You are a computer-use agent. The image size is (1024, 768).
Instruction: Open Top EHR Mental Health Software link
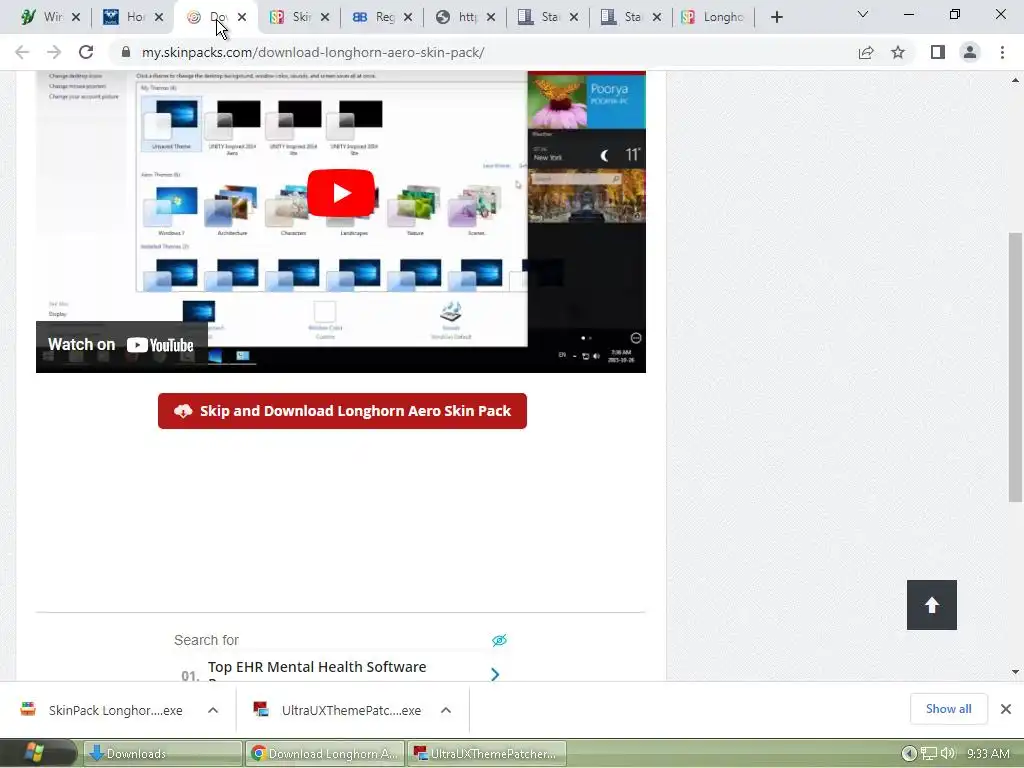(317, 667)
